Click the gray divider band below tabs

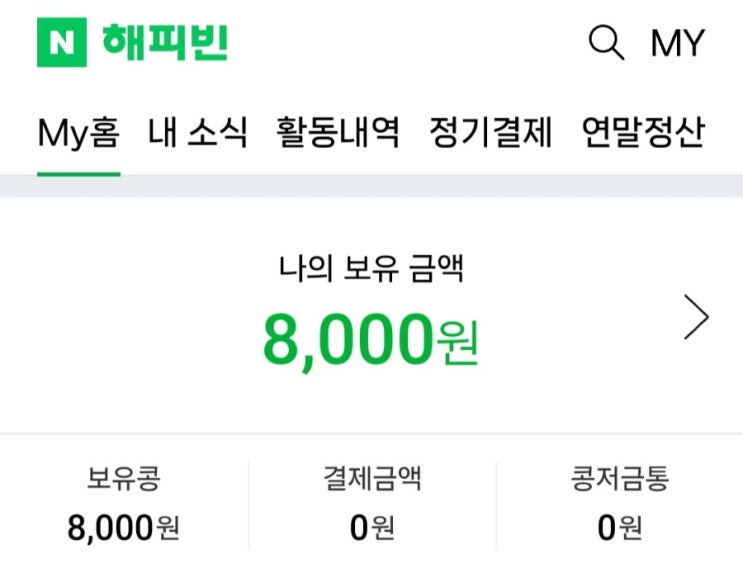[x=371, y=187]
